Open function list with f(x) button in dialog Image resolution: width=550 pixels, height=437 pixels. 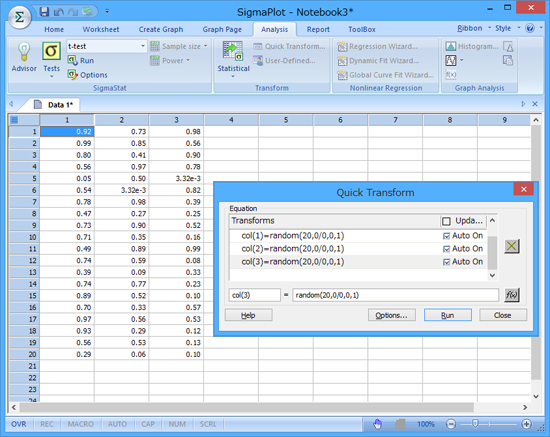pos(512,295)
